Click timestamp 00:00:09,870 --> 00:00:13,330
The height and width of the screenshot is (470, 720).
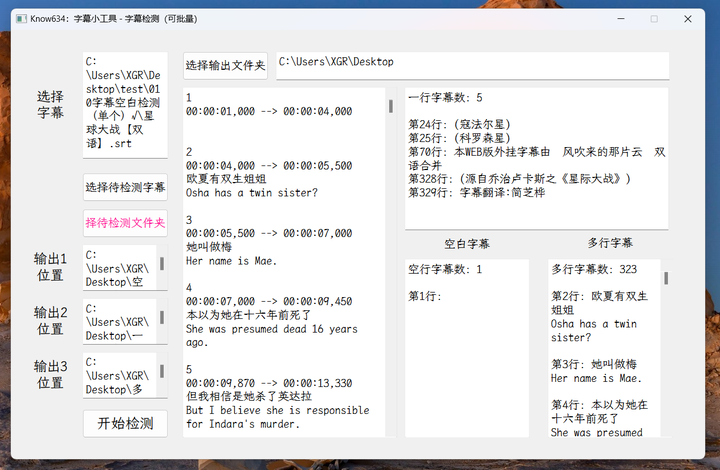click(x=269, y=383)
